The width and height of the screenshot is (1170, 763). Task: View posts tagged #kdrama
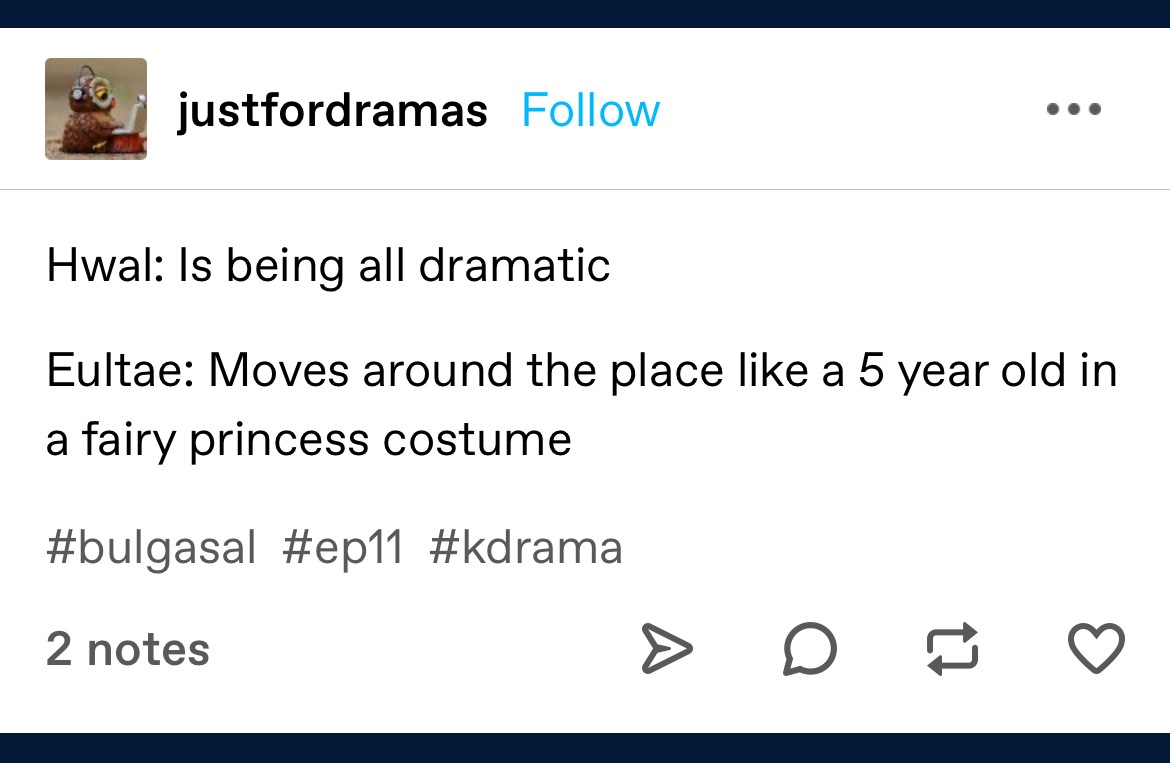click(526, 547)
